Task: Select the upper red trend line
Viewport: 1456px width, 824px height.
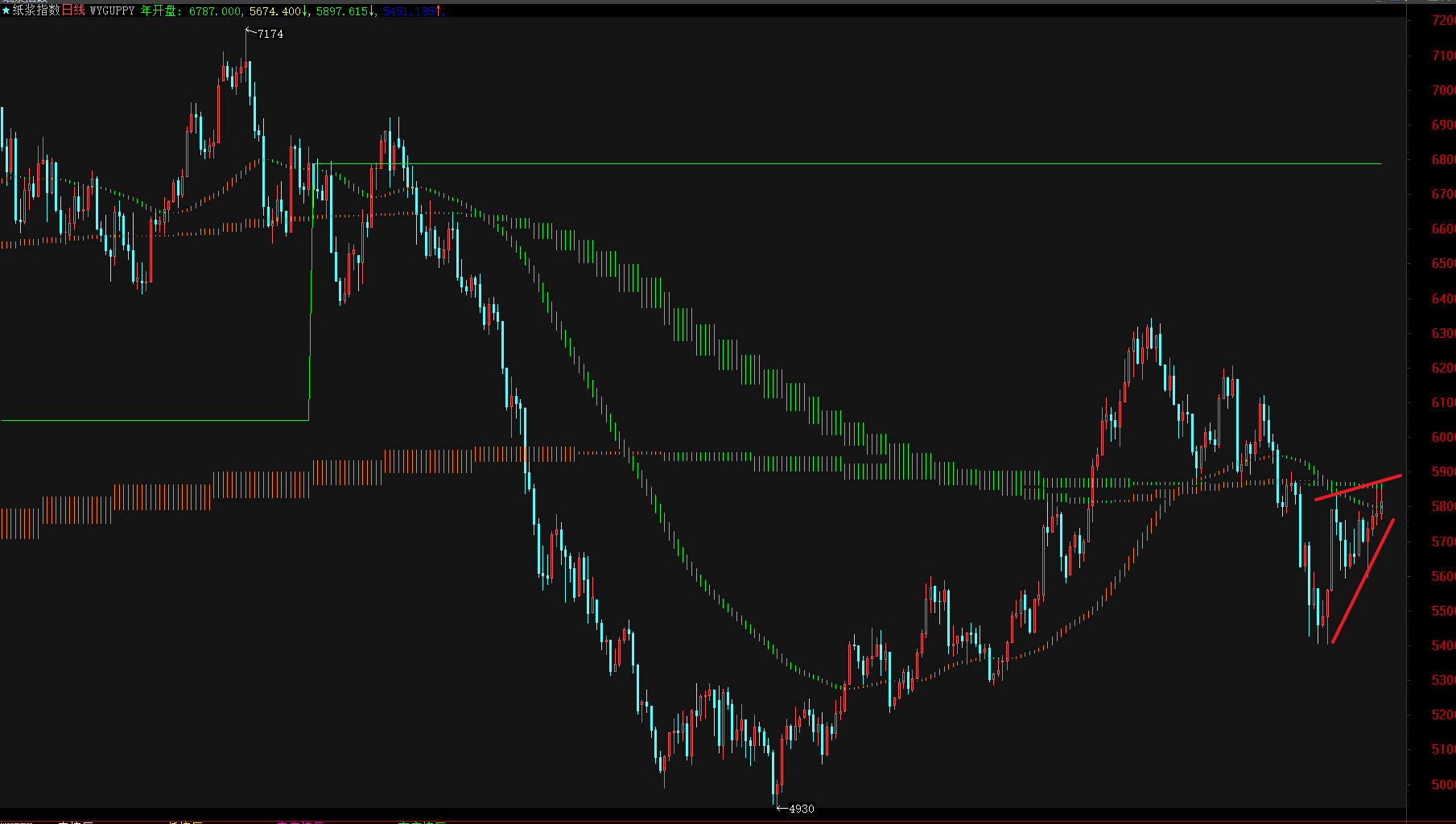Action: [1359, 488]
